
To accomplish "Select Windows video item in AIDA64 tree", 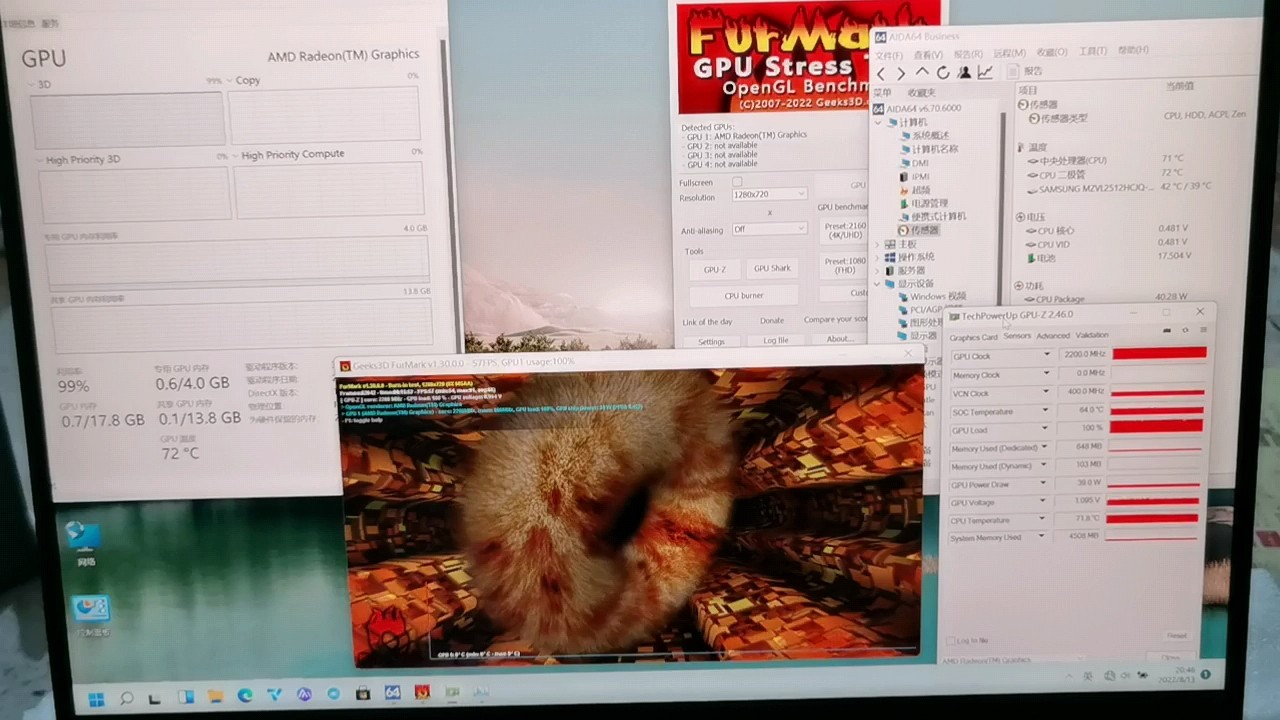I will tap(931, 297).
